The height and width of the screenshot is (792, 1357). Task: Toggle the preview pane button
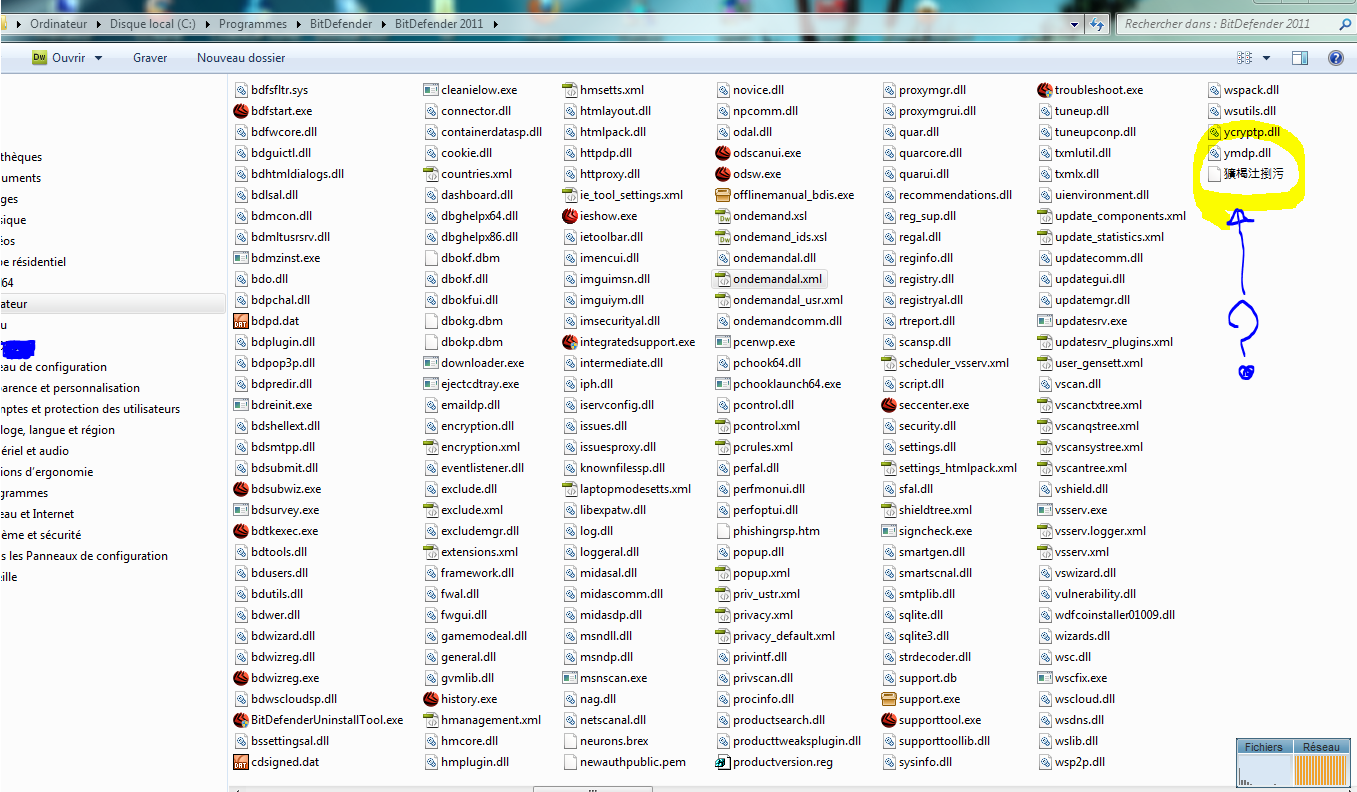(x=1299, y=58)
